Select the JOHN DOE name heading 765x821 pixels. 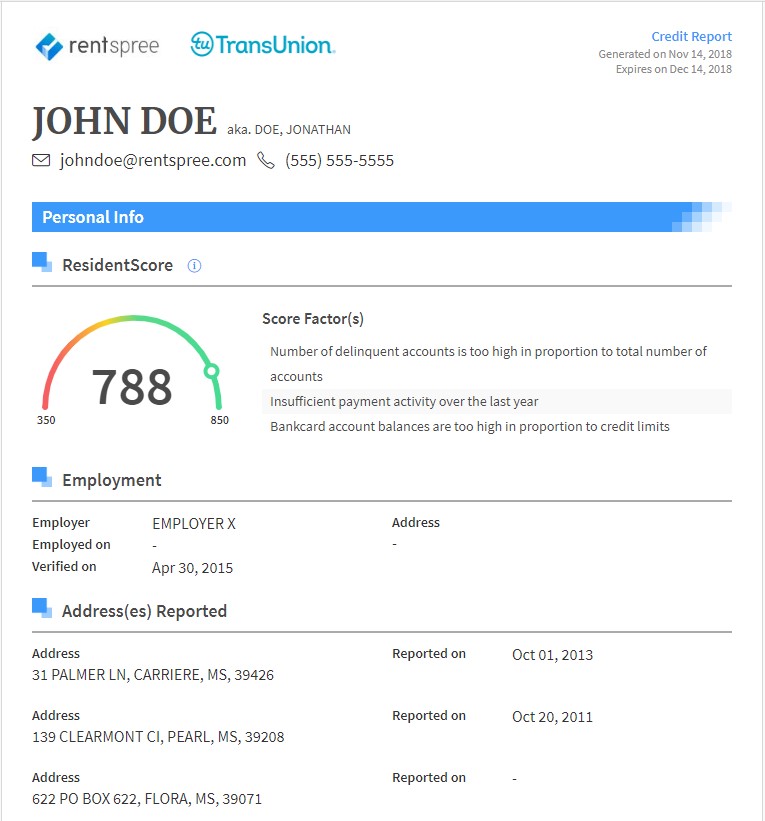[x=124, y=121]
